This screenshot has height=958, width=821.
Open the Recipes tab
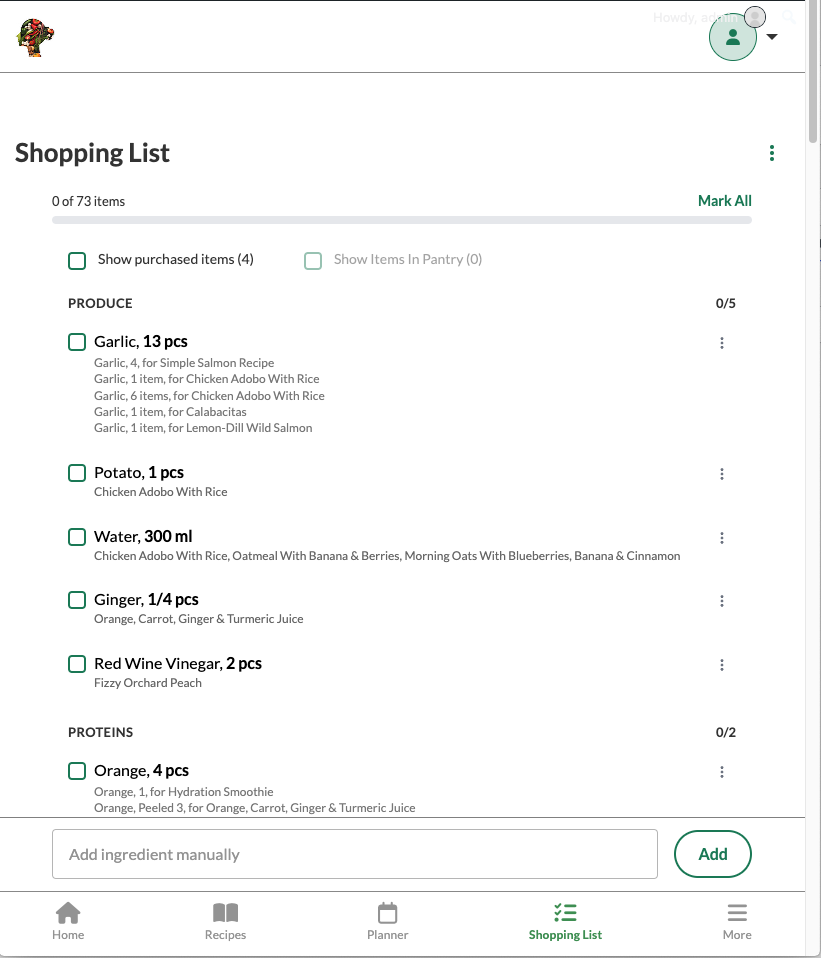click(225, 922)
